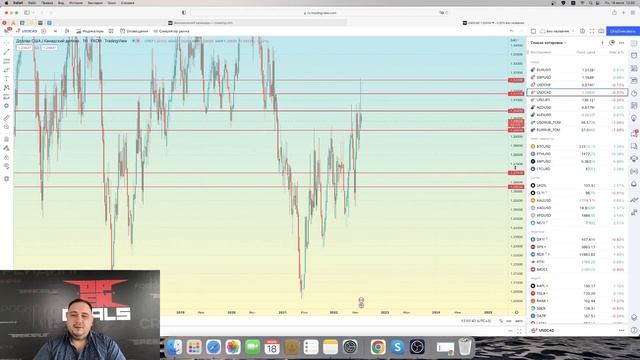
Task: Open layout selection square icon
Action: pos(533,31)
